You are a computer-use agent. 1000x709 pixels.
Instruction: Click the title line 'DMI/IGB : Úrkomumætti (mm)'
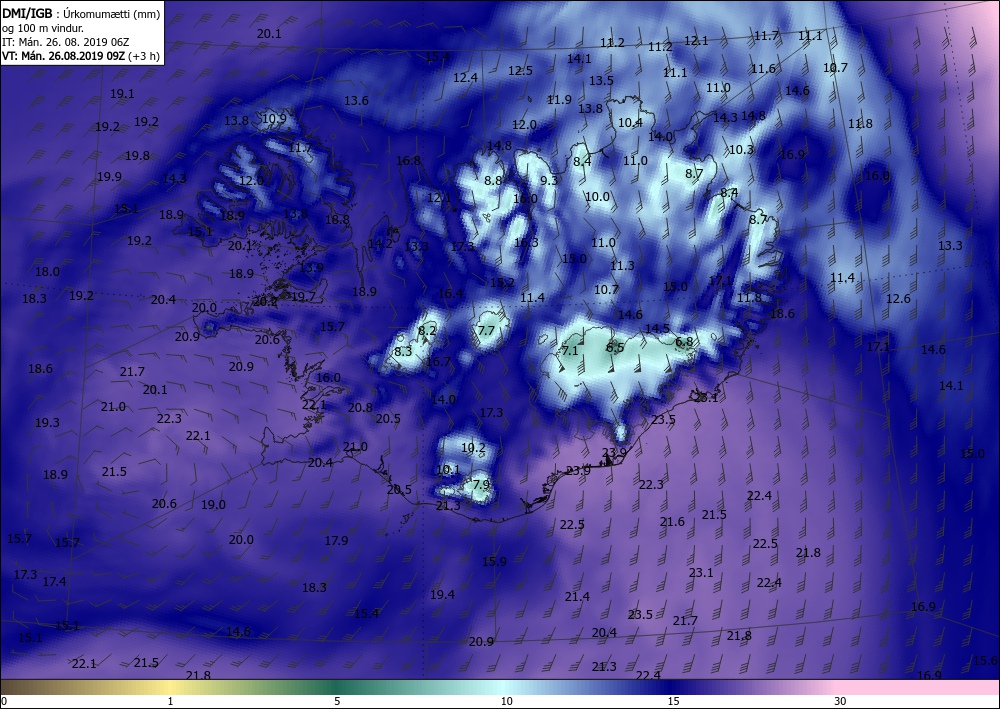click(81, 13)
